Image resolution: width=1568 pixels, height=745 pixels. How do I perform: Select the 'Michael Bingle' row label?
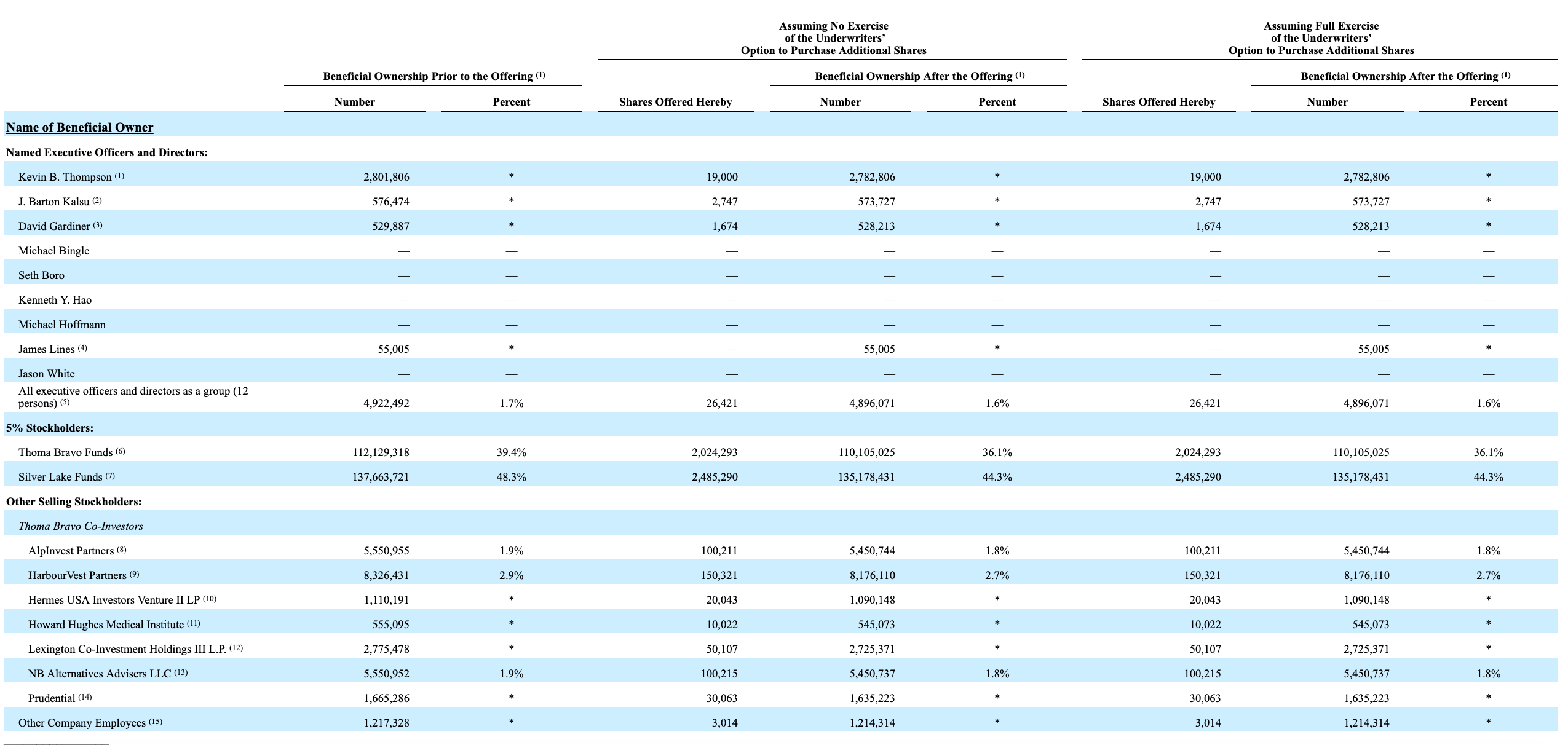pyautogui.click(x=54, y=251)
